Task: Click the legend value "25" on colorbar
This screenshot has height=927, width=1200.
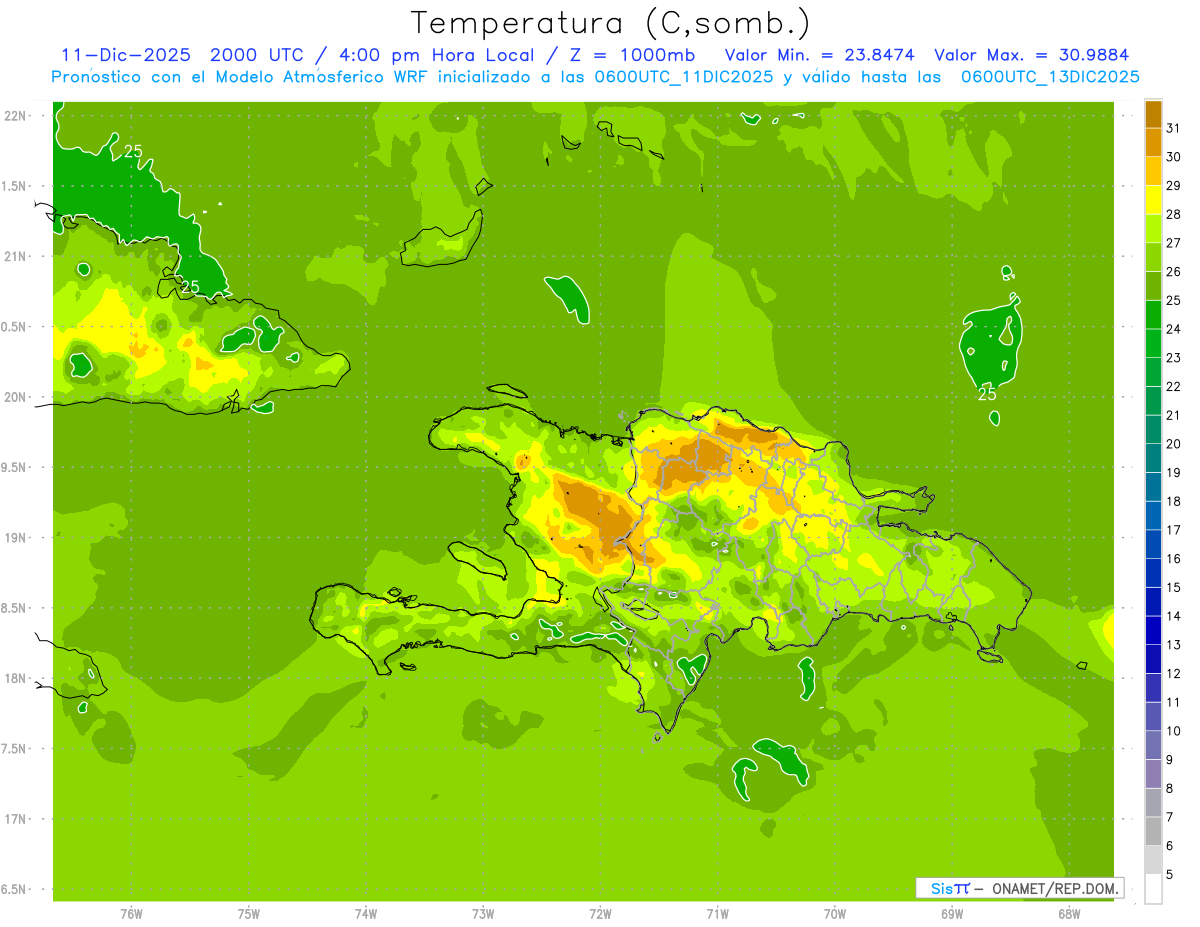Action: 1173,300
